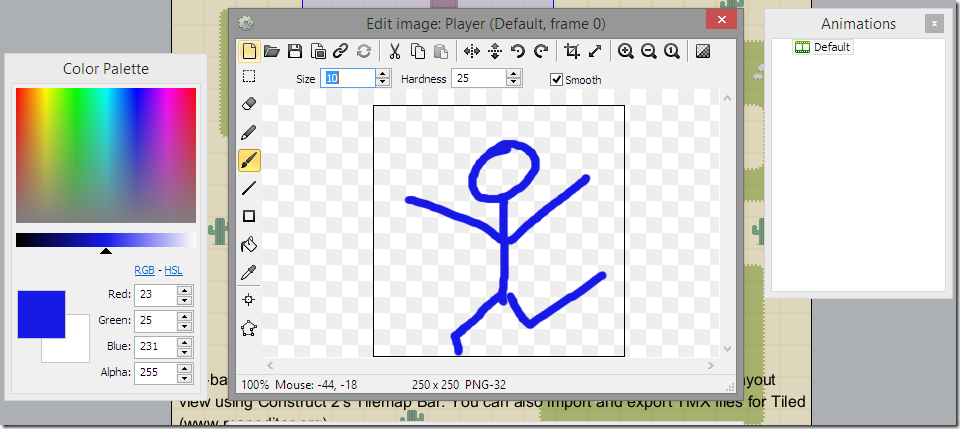Click the Crop toolbar icon
The height and width of the screenshot is (429, 960).
click(x=572, y=51)
